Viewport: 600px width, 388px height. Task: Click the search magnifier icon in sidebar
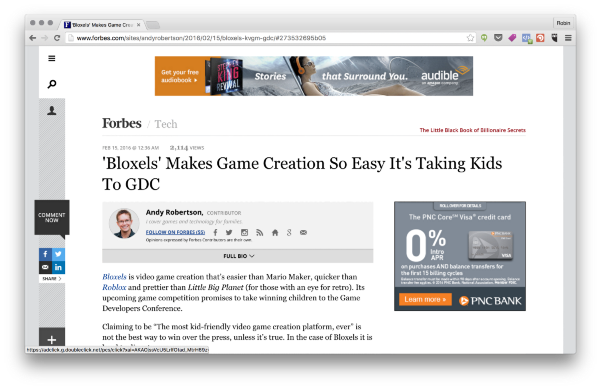pyautogui.click(x=52, y=84)
